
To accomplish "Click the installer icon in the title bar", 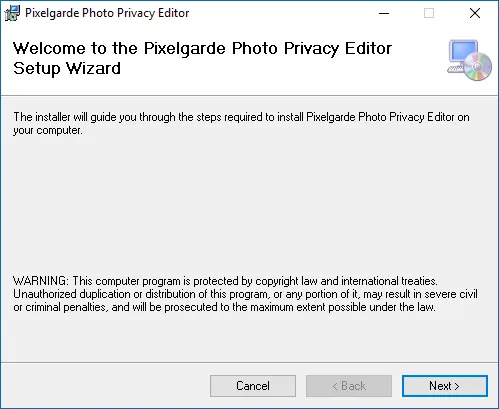I will click(12, 13).
